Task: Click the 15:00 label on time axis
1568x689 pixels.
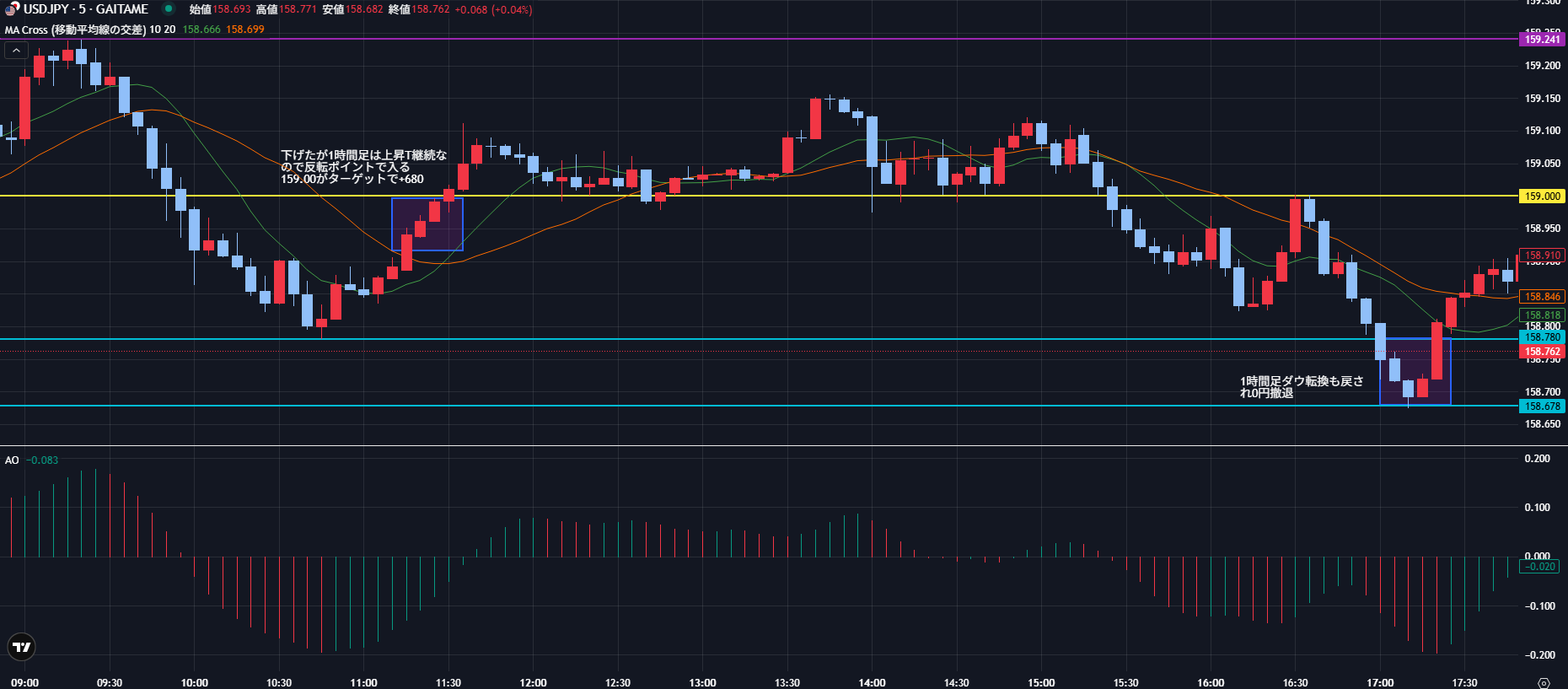Action: pos(1041,682)
